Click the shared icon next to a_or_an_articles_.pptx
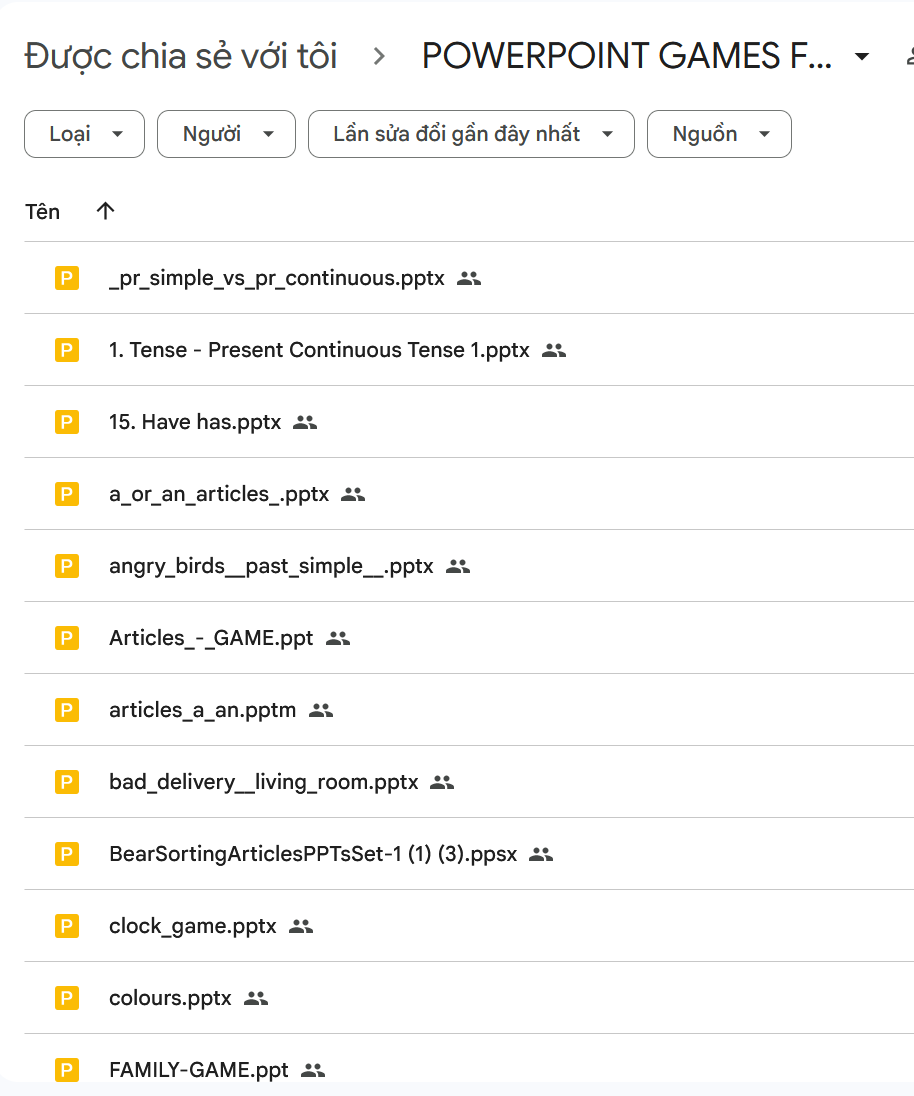914x1096 pixels. [x=353, y=494]
